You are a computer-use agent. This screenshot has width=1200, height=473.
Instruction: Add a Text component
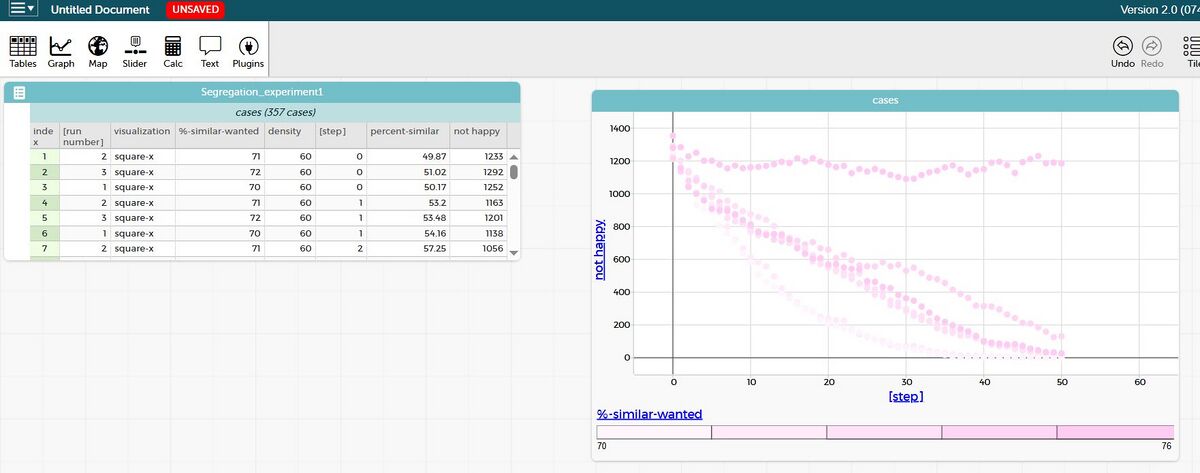coord(210,51)
